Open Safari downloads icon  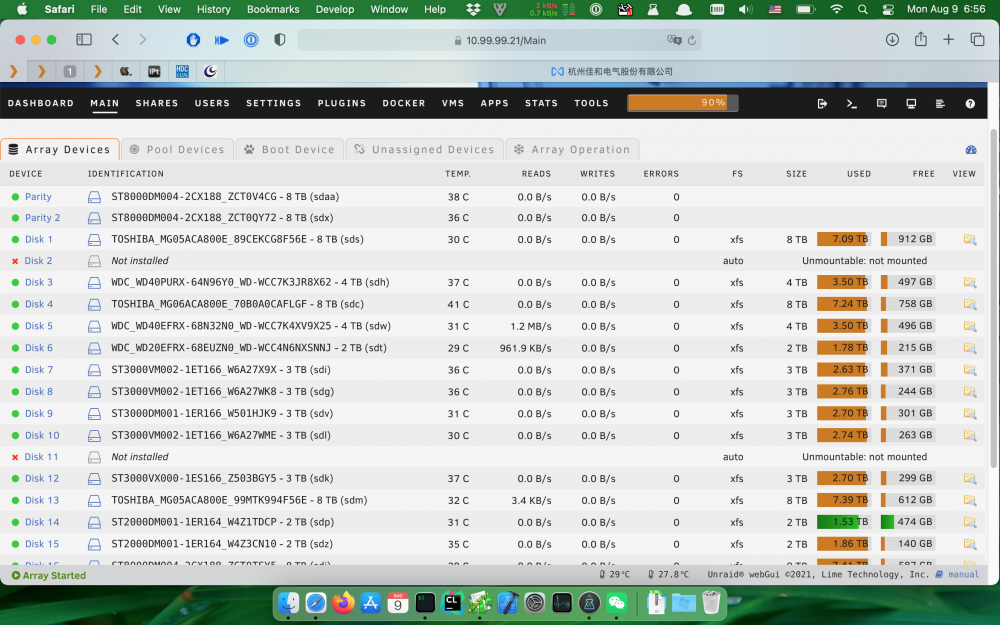(892, 40)
